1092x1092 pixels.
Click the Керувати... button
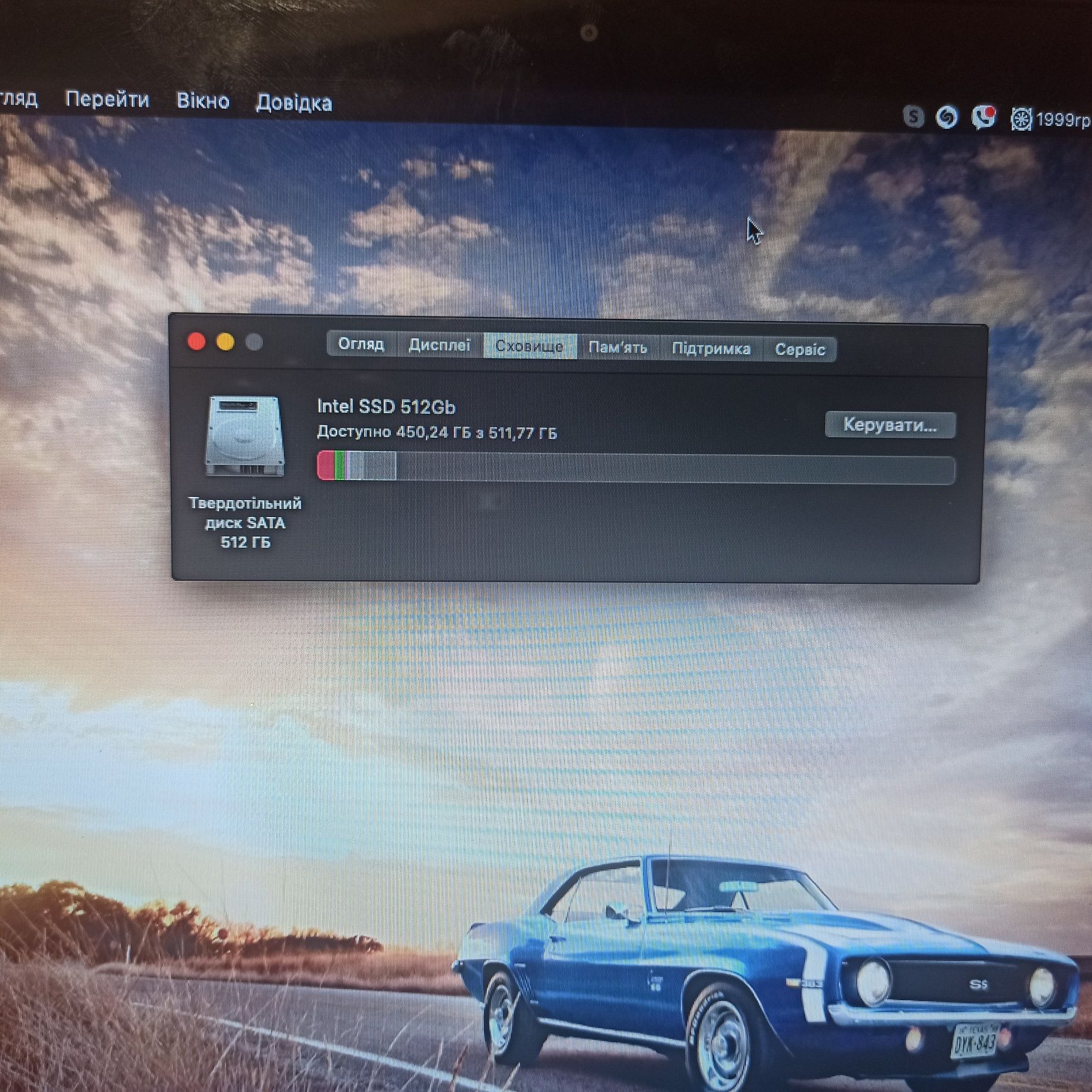890,425
